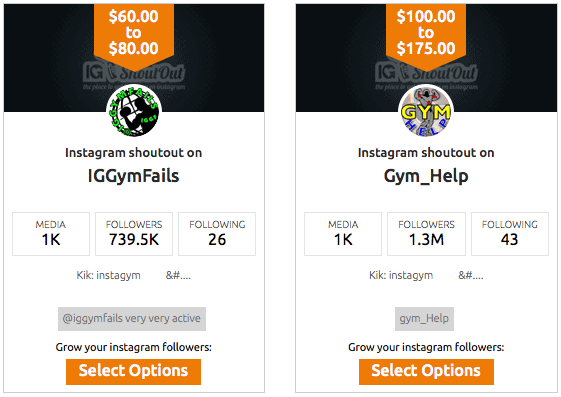Viewport: 561px width, 397px height.
Task: Click the Gym_Help media 1K box
Action: [343, 234]
